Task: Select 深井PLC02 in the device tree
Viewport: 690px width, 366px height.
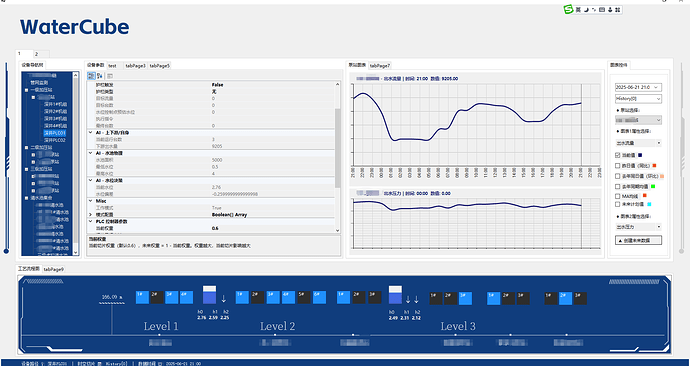Action: tap(55, 140)
